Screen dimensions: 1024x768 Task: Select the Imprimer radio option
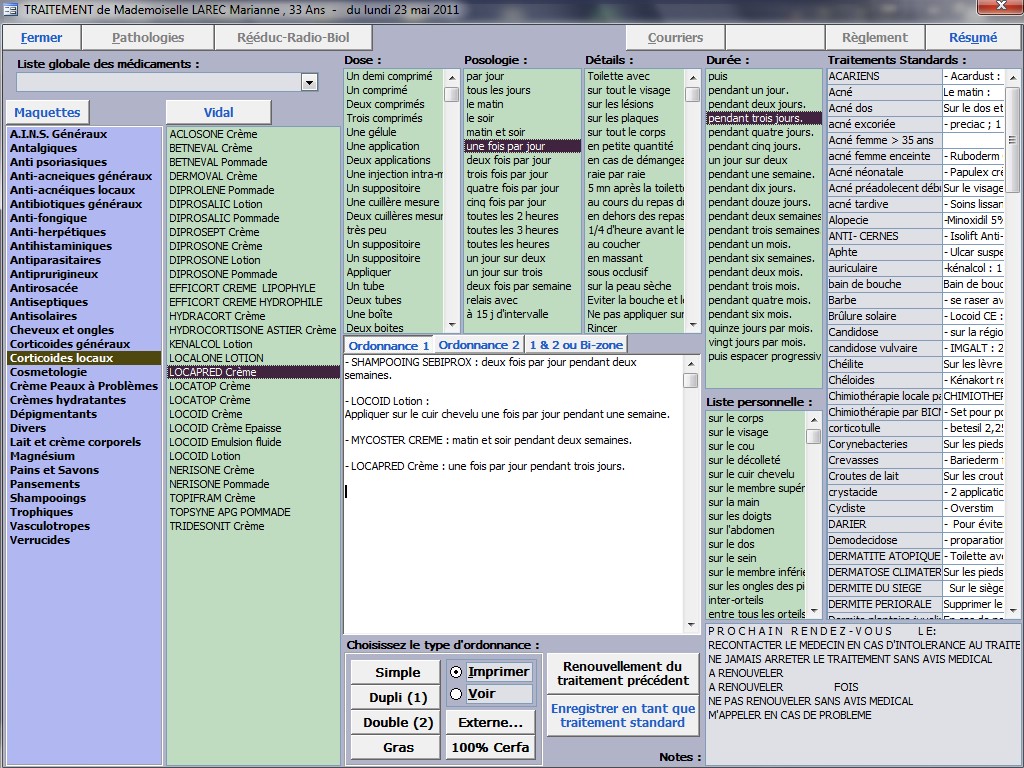(457, 672)
